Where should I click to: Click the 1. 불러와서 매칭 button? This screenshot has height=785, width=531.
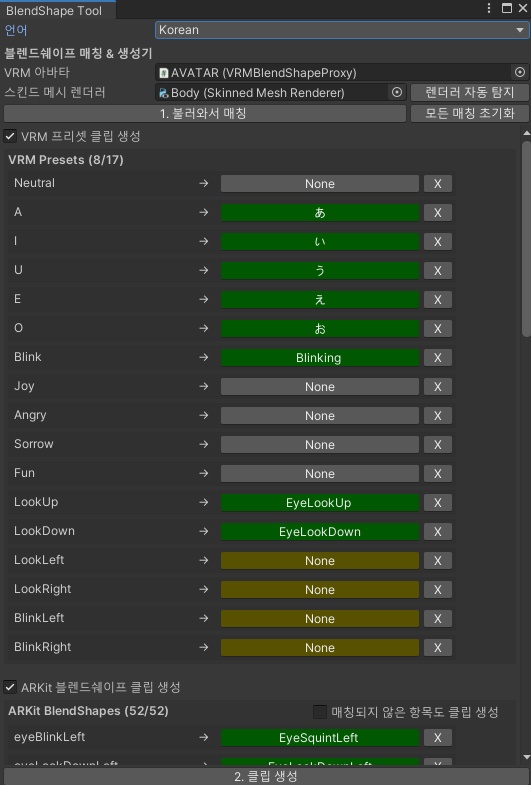204,114
